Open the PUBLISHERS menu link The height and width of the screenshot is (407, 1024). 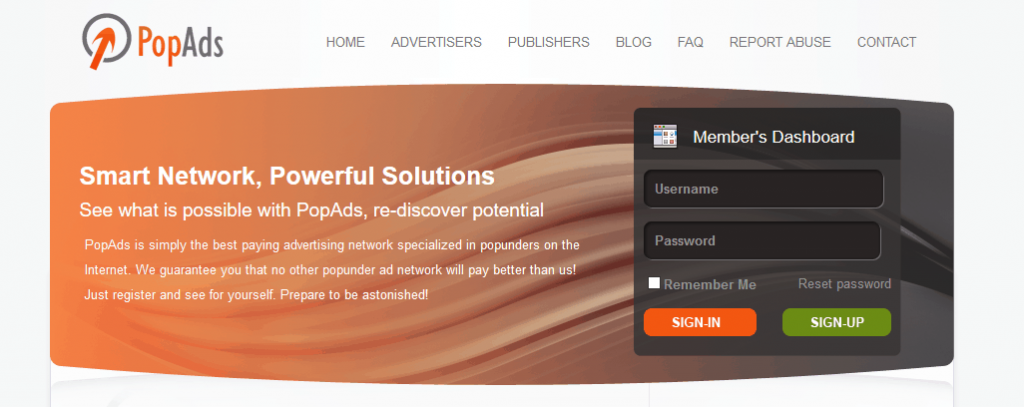click(x=549, y=42)
